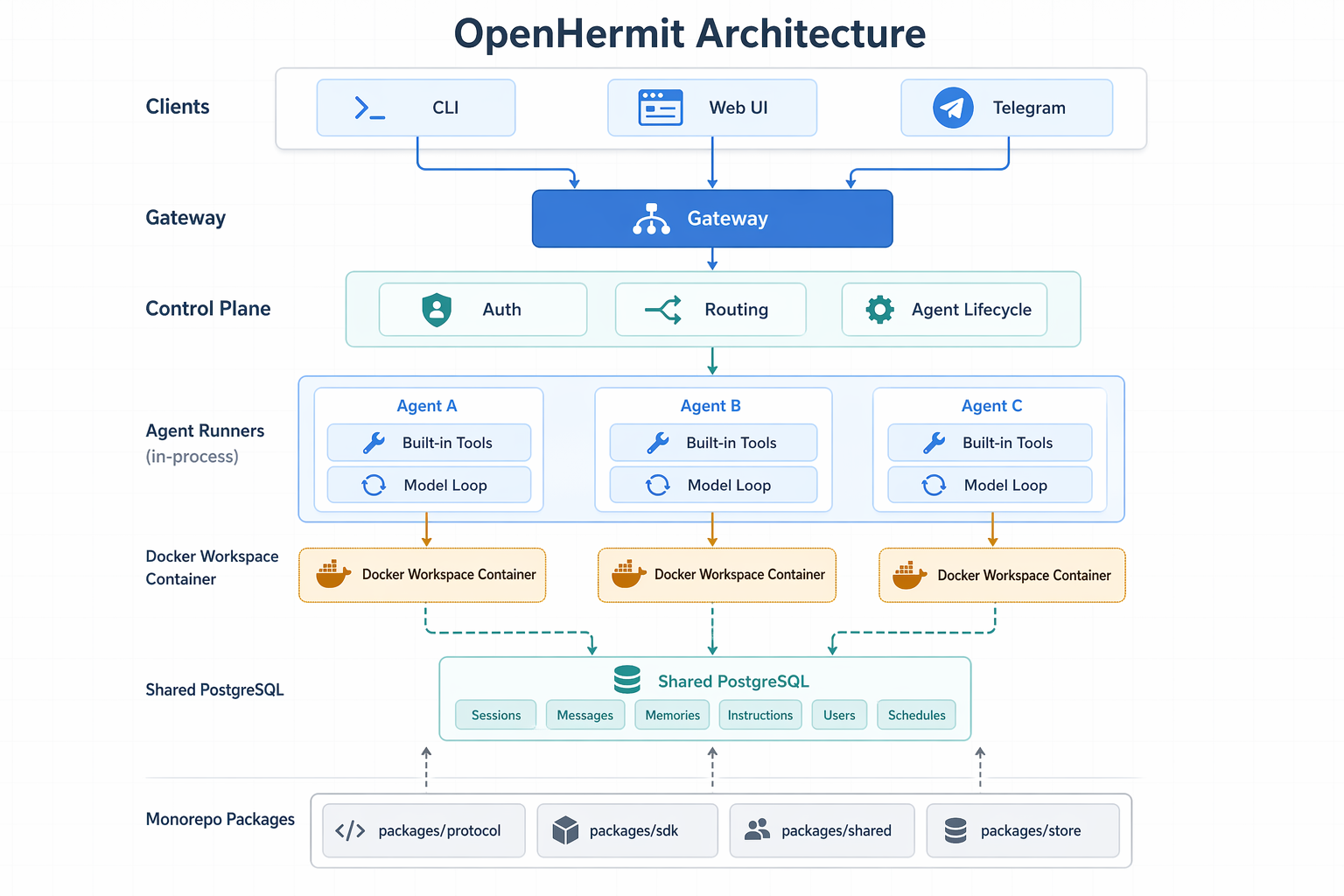1344x896 pixels.
Task: Click Agent B's Model Loop refresh icon
Action: coord(658,485)
